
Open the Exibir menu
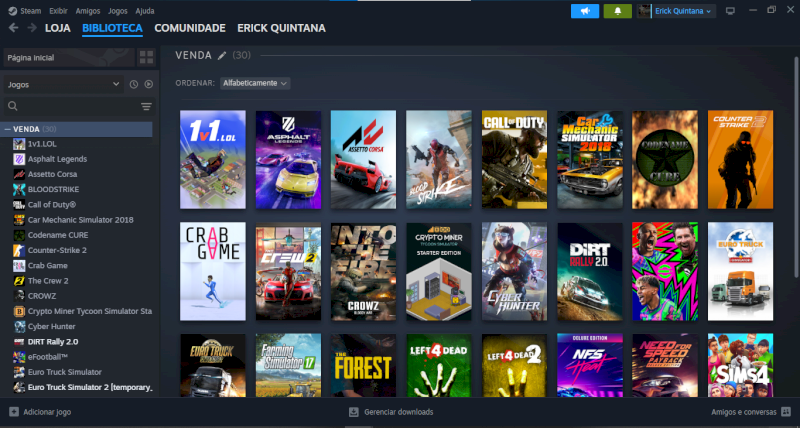pyautogui.click(x=58, y=11)
